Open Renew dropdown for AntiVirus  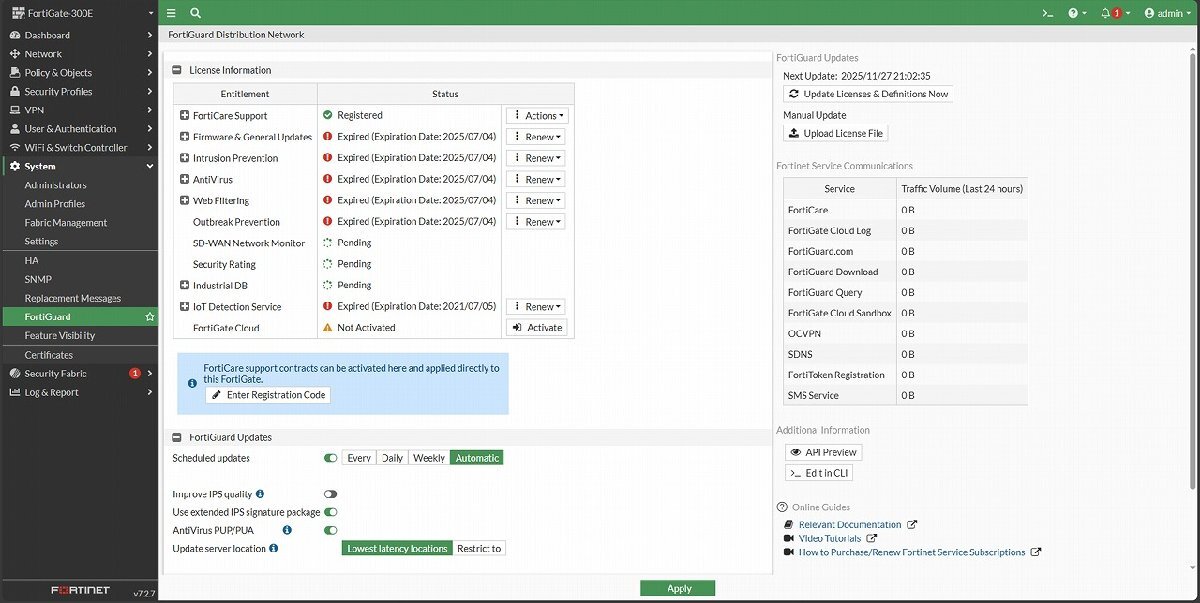pyautogui.click(x=537, y=180)
